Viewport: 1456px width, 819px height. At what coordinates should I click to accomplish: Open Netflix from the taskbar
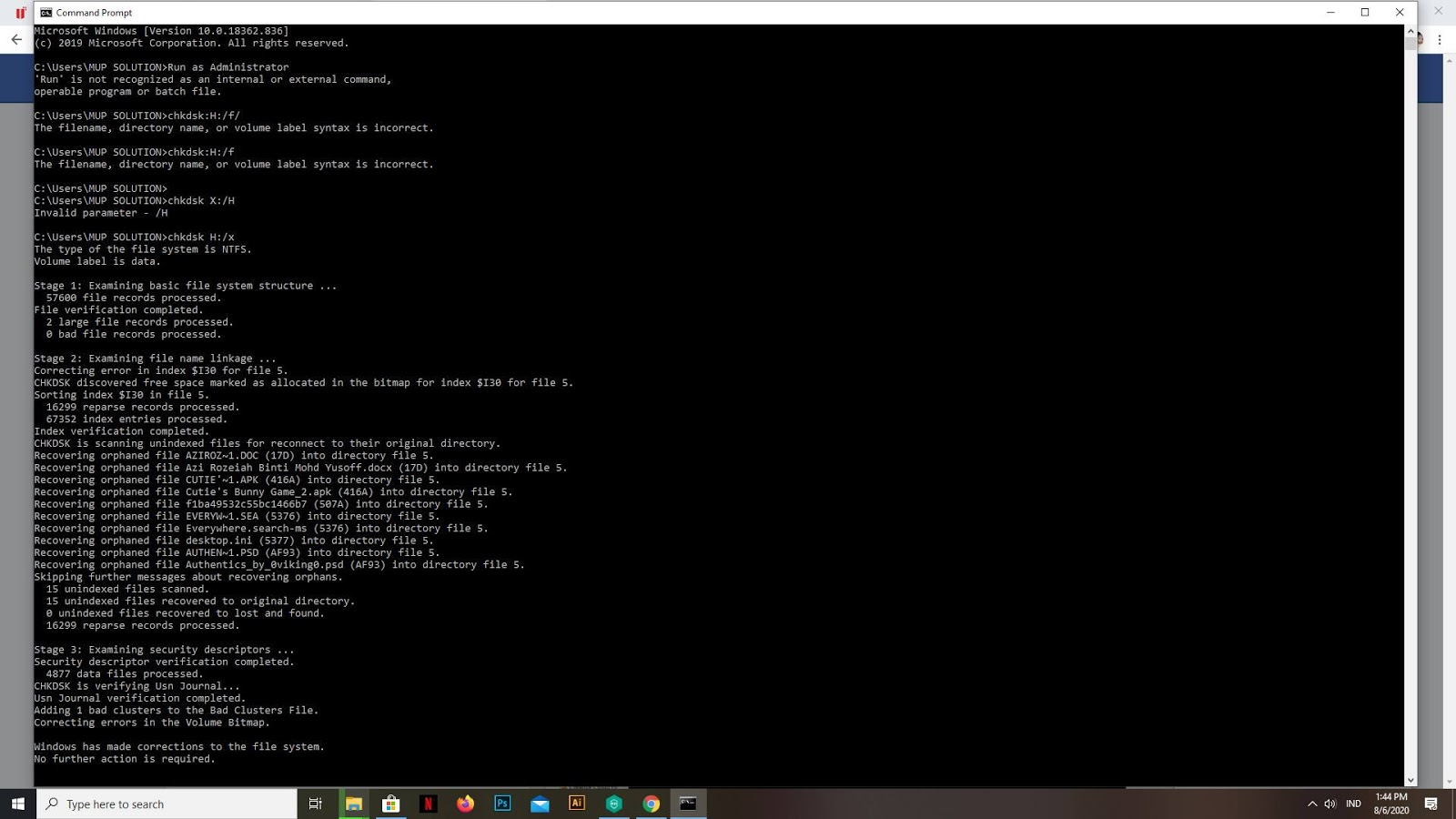tap(428, 804)
